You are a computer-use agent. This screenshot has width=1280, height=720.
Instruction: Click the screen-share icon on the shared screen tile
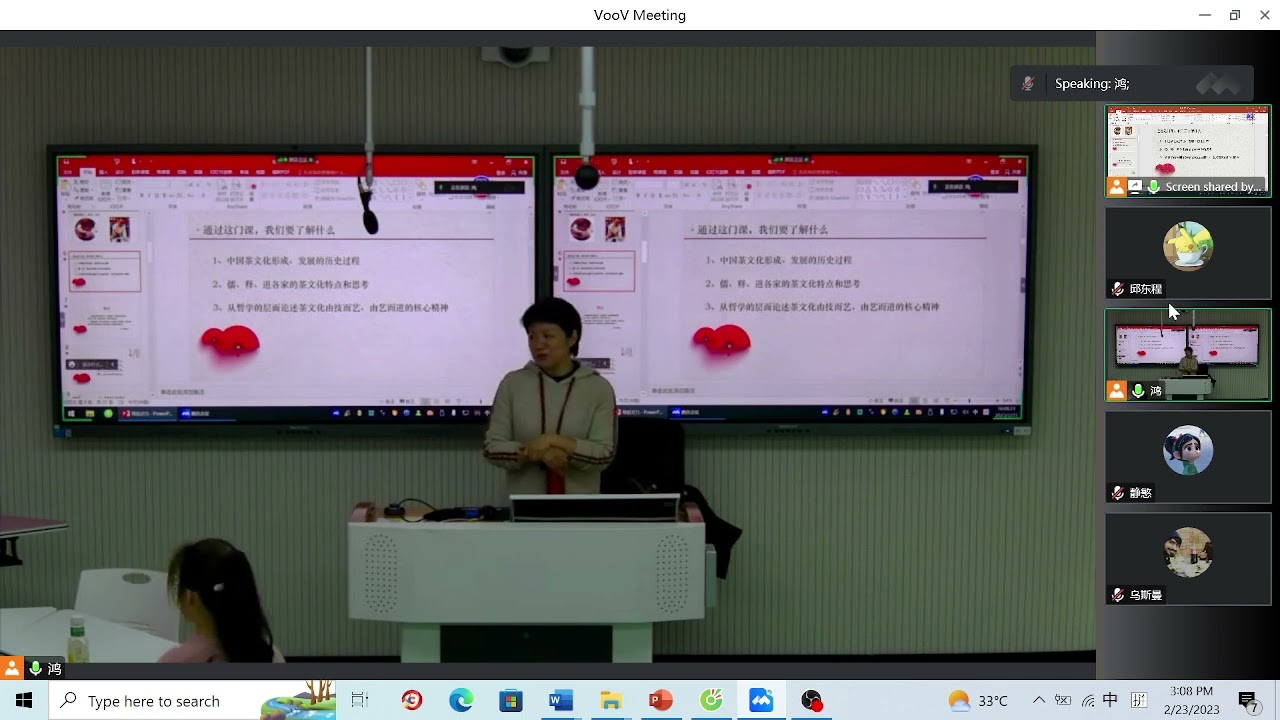click(x=1135, y=187)
